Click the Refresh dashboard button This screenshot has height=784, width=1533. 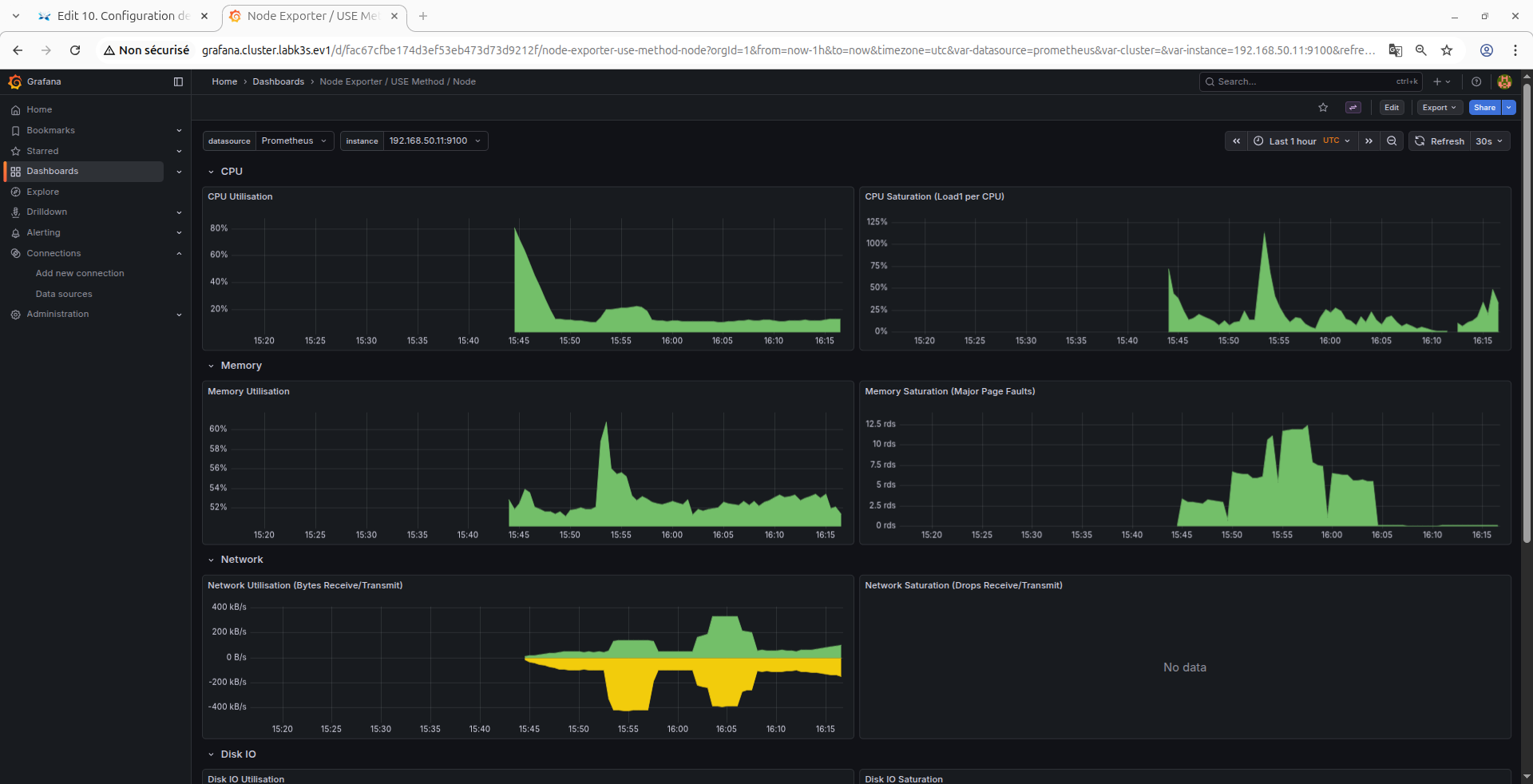pos(1440,141)
